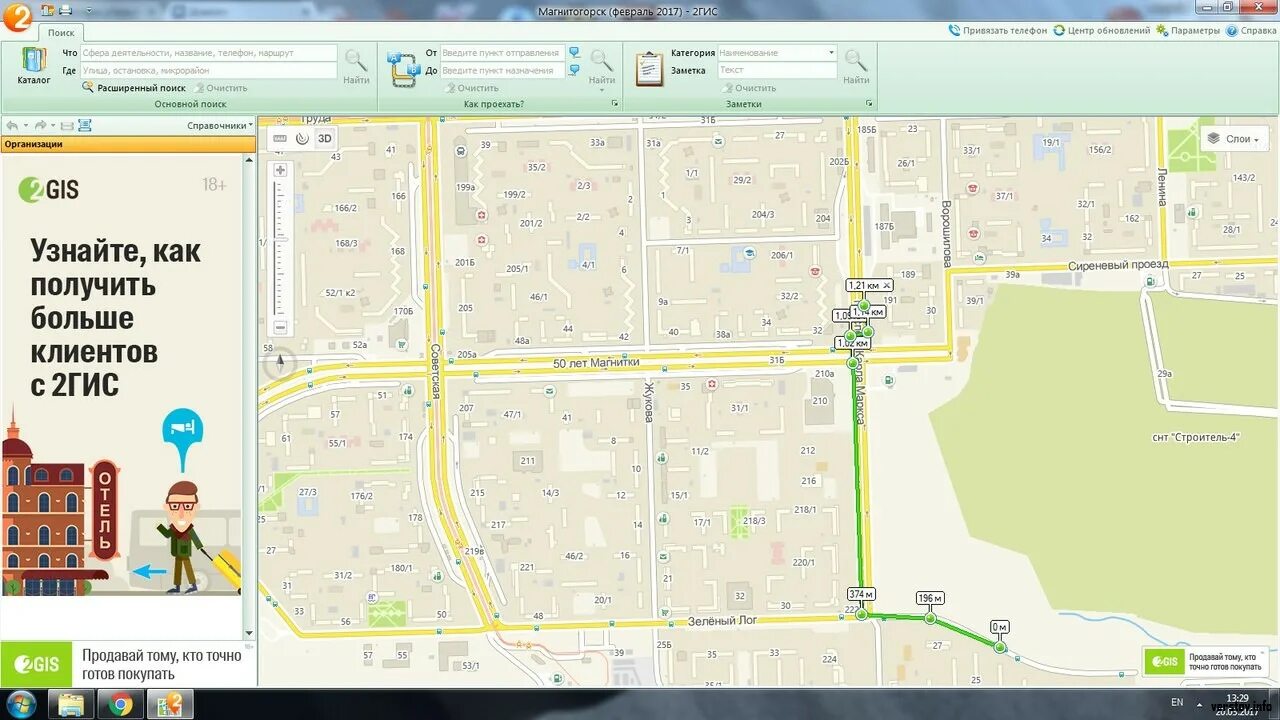
Task: Focus the От departure point field
Action: point(502,52)
